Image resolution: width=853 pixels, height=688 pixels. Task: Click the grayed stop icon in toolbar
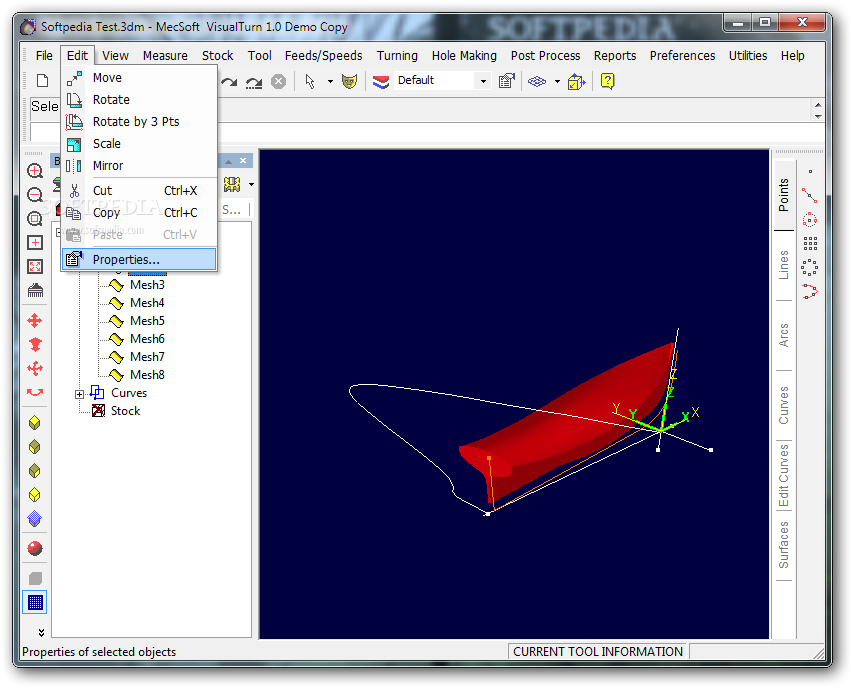(279, 82)
